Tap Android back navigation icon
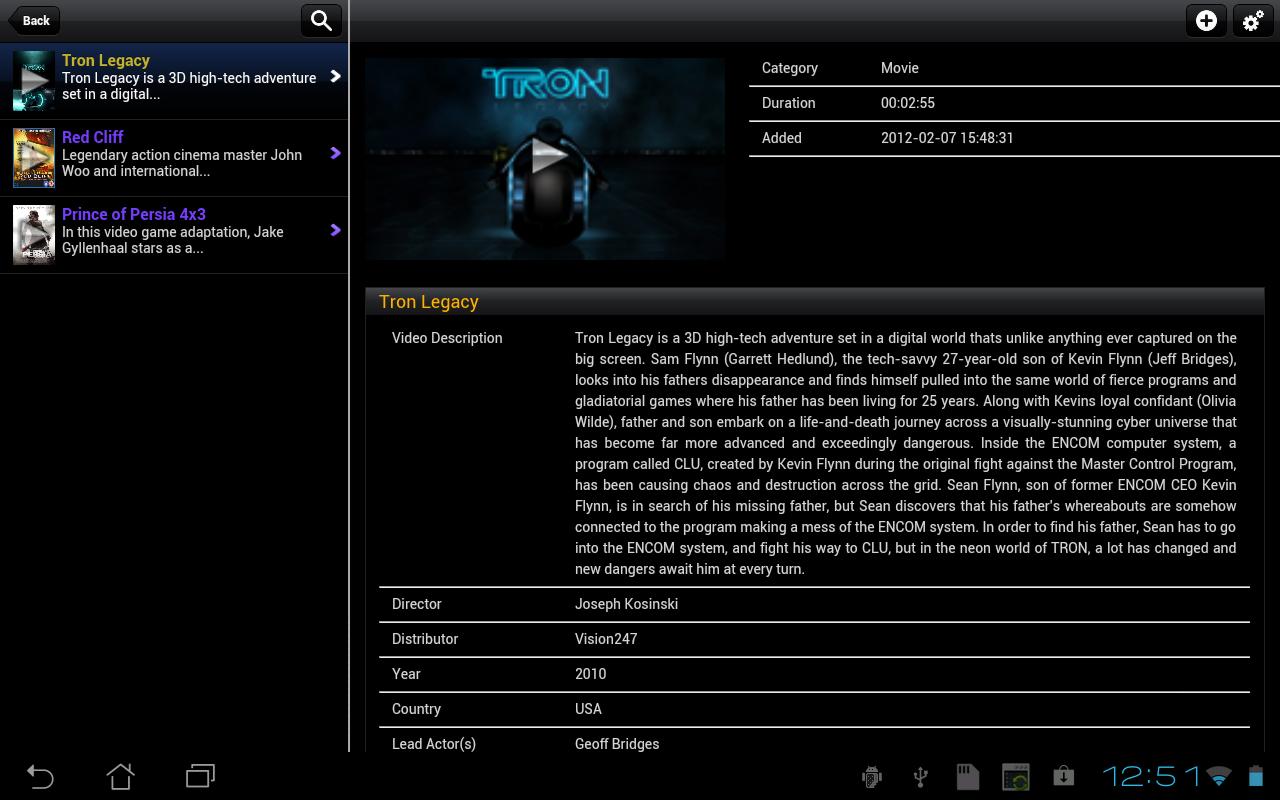1280x800 pixels. (40, 776)
